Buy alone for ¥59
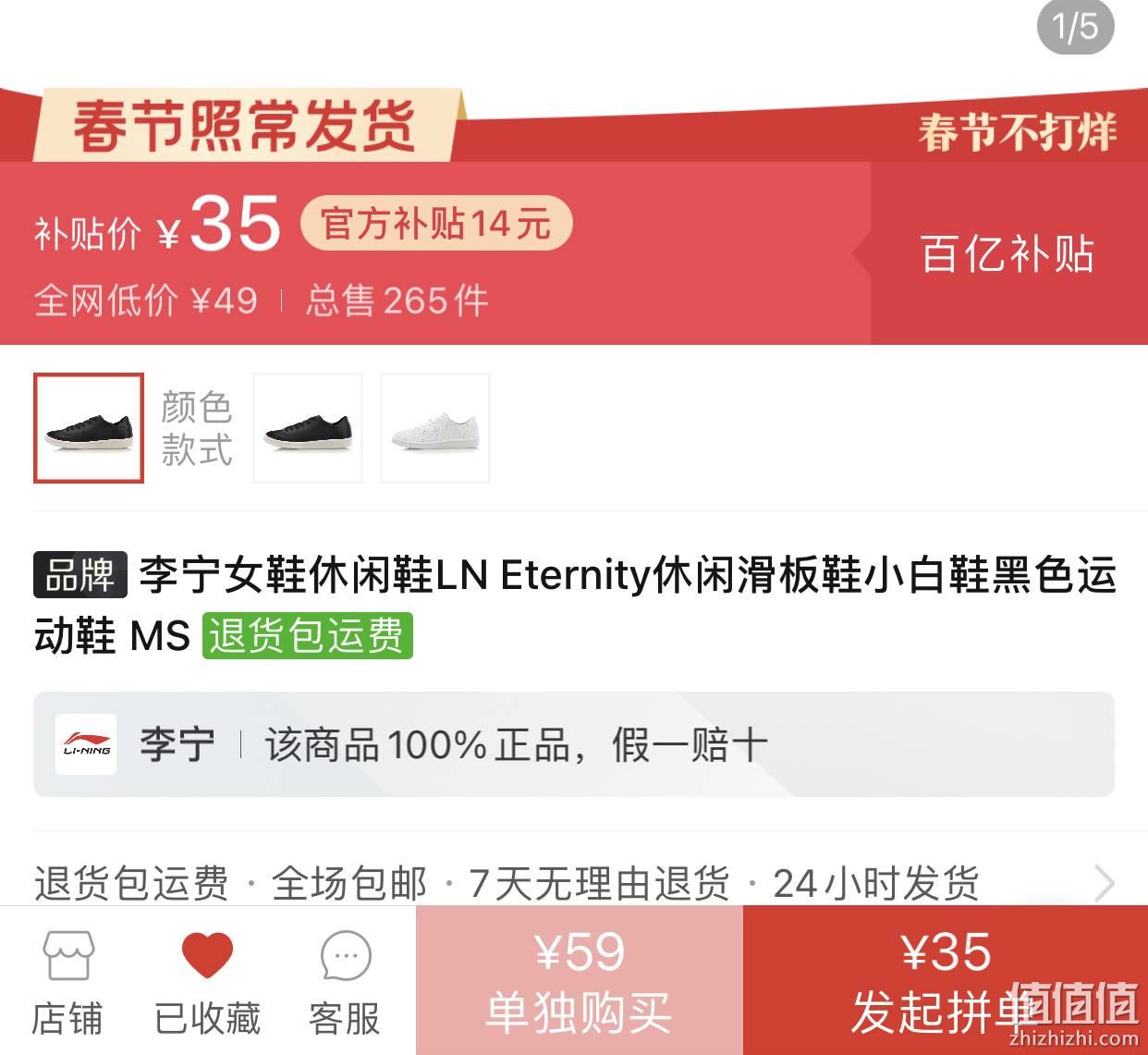 tap(580, 980)
